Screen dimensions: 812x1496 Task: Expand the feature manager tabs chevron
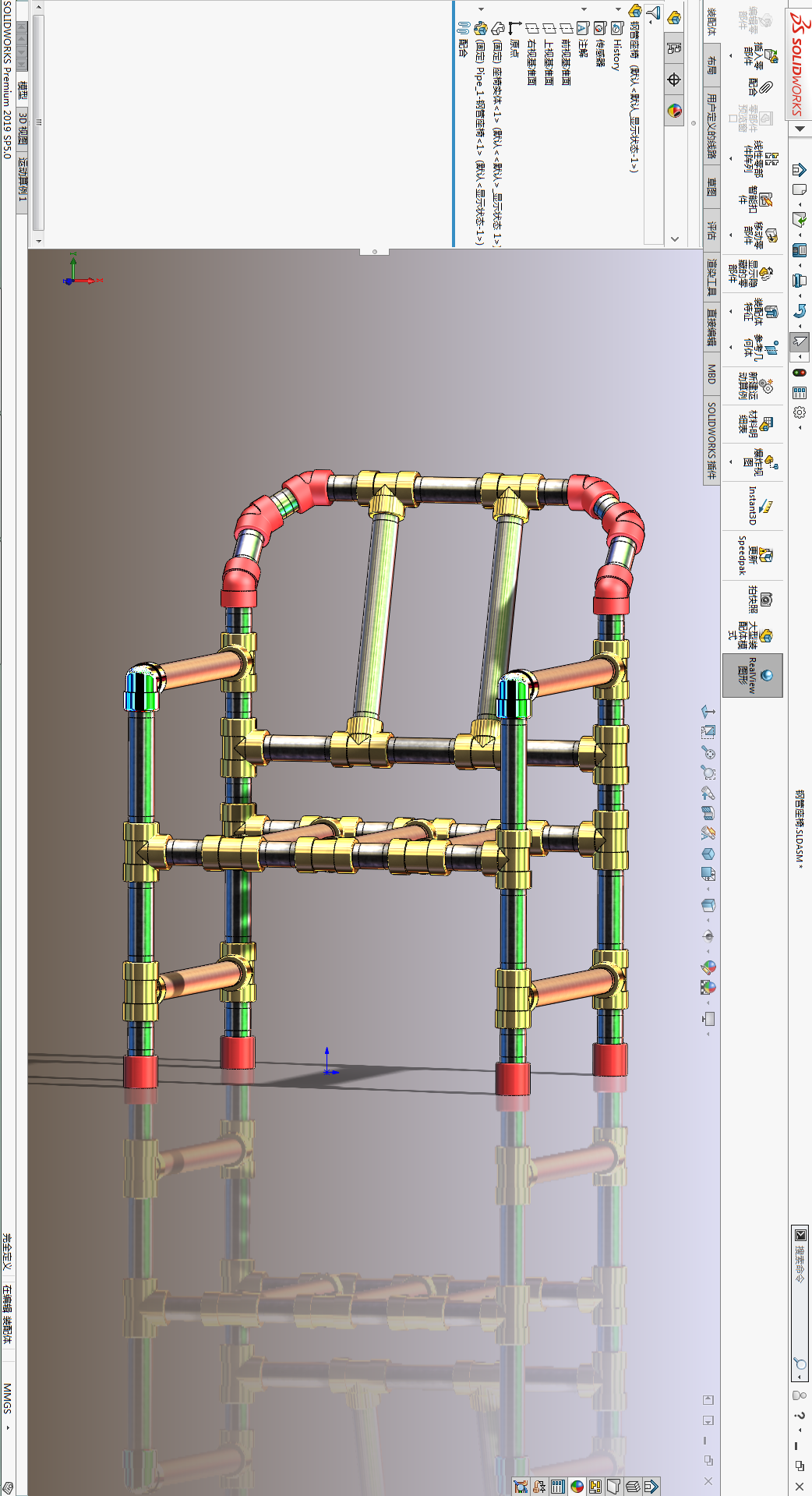(675, 239)
